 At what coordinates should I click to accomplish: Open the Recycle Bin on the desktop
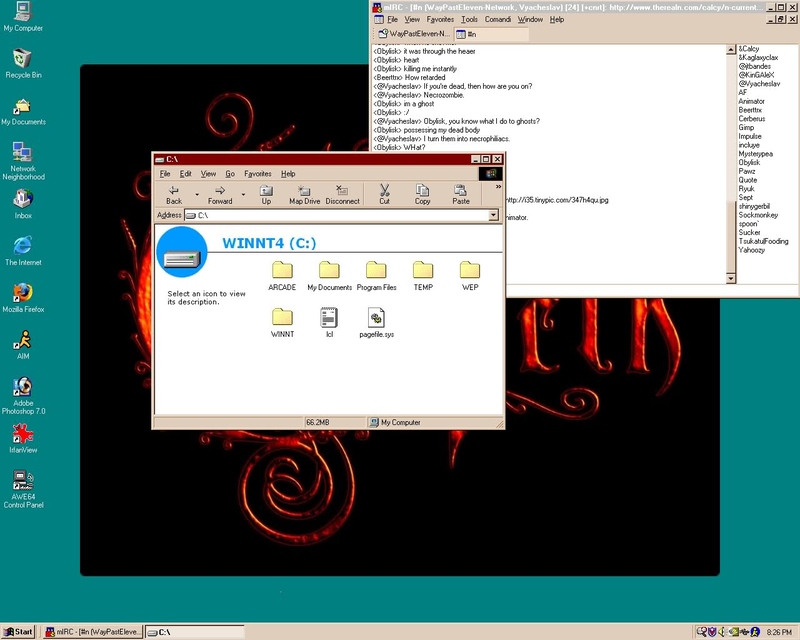click(x=23, y=64)
